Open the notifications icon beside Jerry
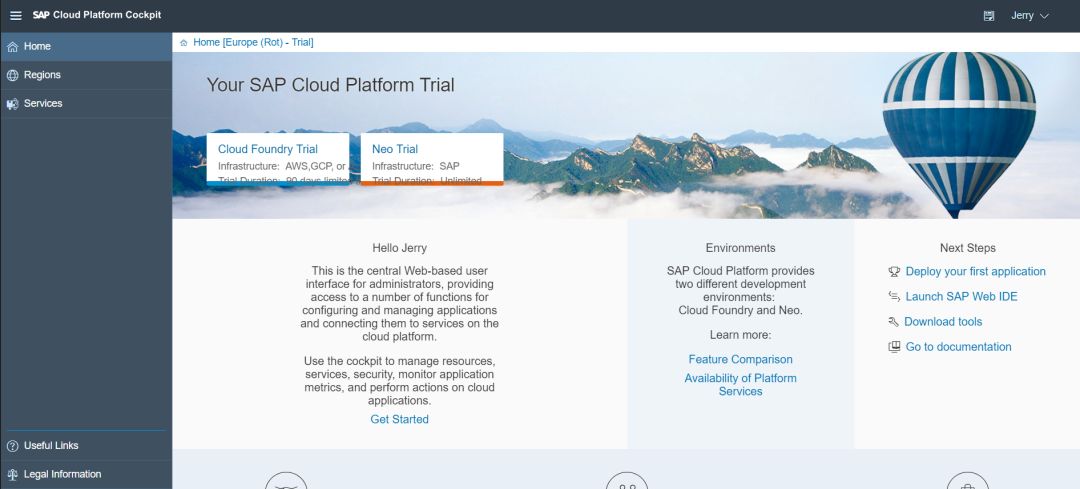 click(989, 16)
